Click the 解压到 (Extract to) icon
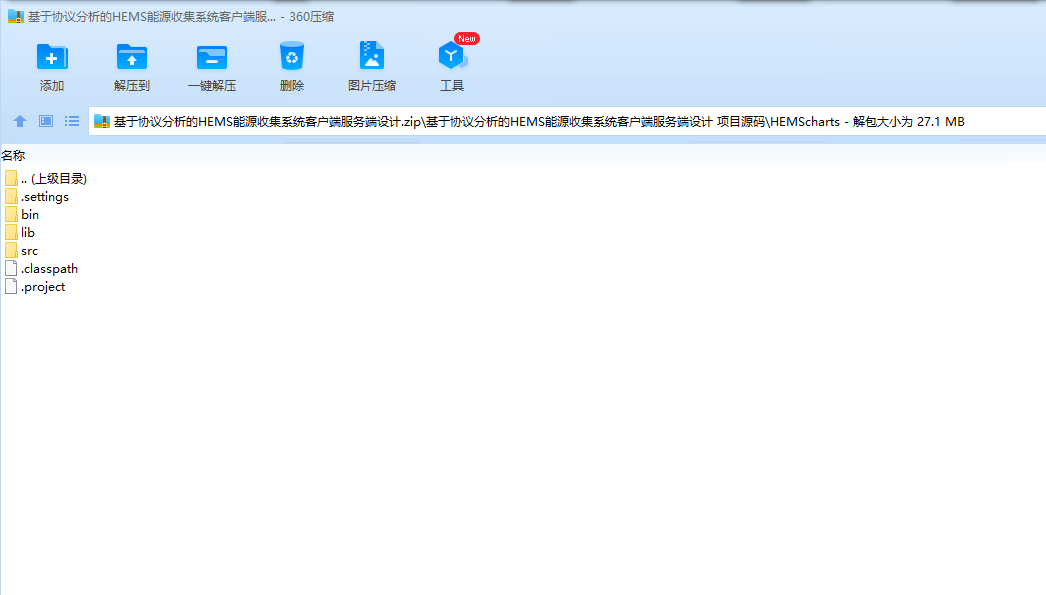 pos(131,57)
